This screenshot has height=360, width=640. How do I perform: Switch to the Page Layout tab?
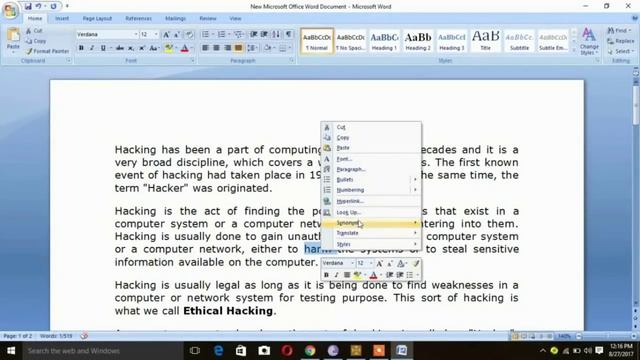97,18
